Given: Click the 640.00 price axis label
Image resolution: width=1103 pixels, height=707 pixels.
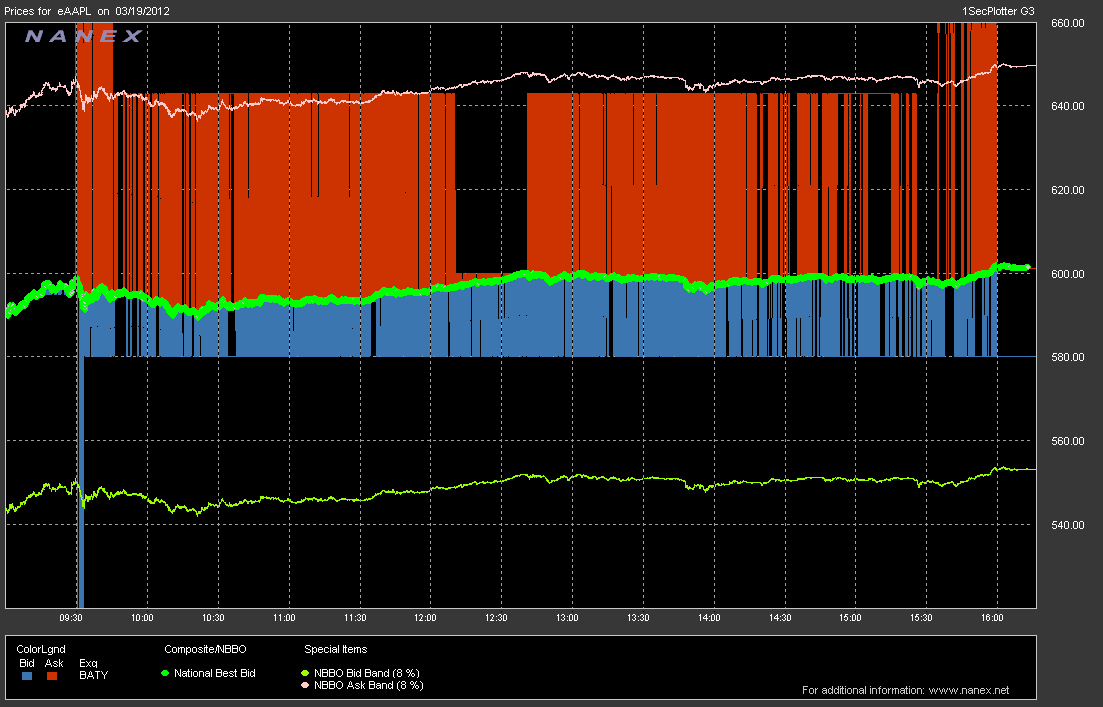Looking at the screenshot, I should (1067, 106).
